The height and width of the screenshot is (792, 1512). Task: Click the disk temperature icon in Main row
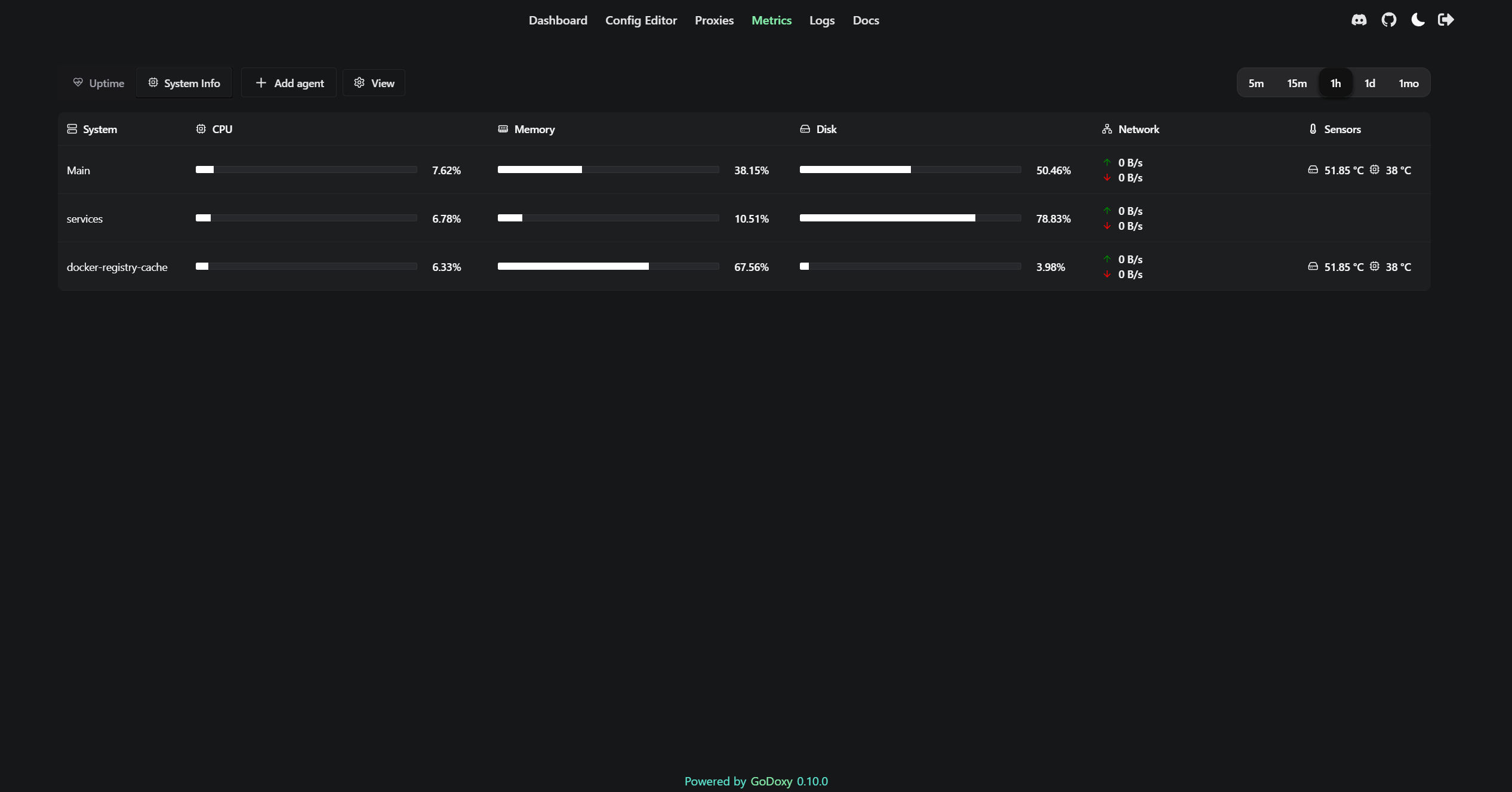tap(1313, 170)
